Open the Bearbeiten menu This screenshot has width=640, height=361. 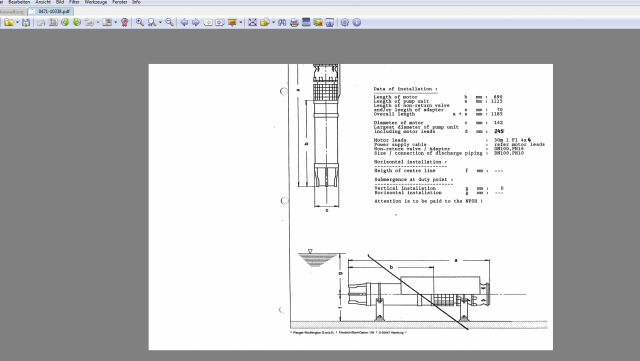pos(19,2)
